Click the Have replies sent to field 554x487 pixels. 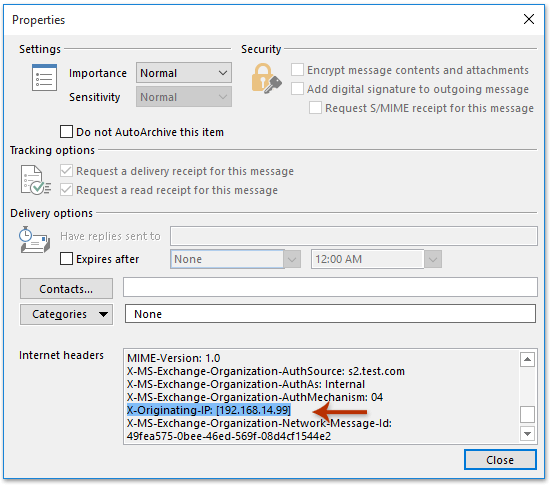[354, 236]
